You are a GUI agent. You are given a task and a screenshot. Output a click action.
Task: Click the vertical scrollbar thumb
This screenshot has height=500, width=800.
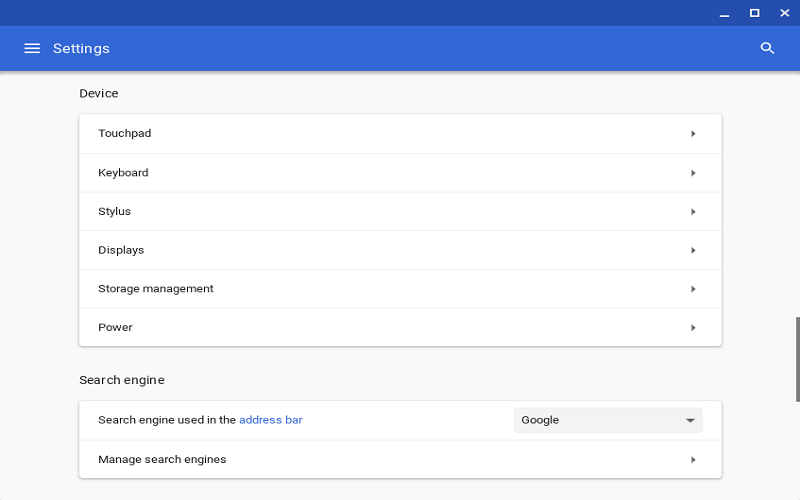pyautogui.click(x=797, y=359)
